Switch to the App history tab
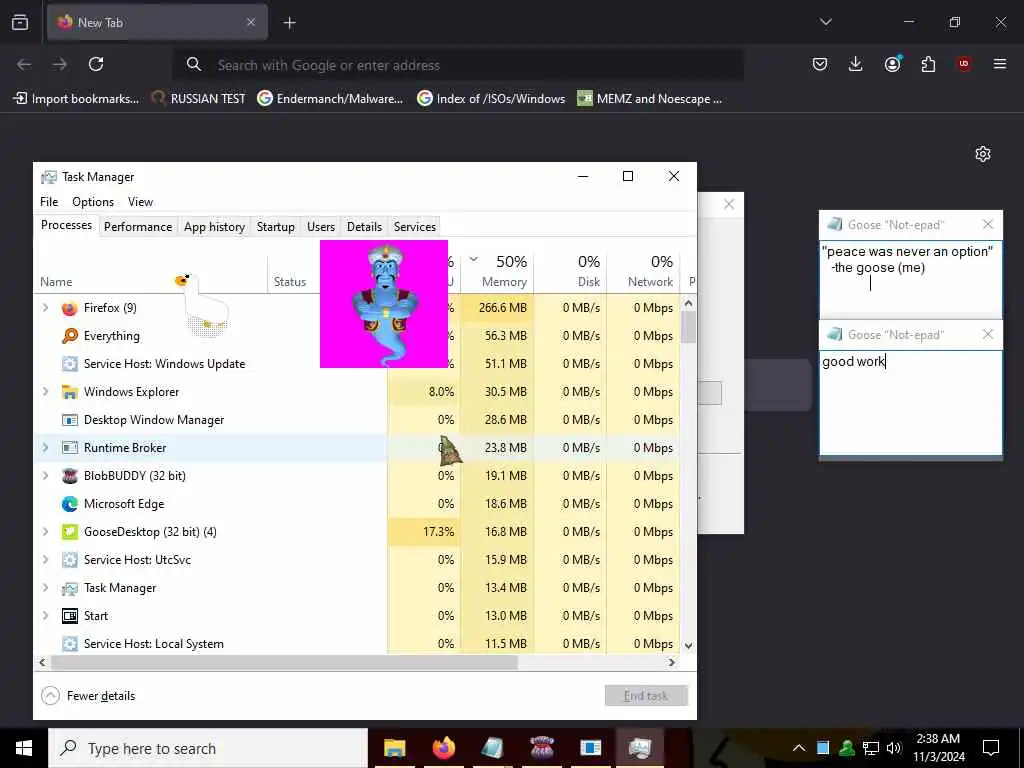Viewport: 1024px width, 768px height. tap(214, 227)
